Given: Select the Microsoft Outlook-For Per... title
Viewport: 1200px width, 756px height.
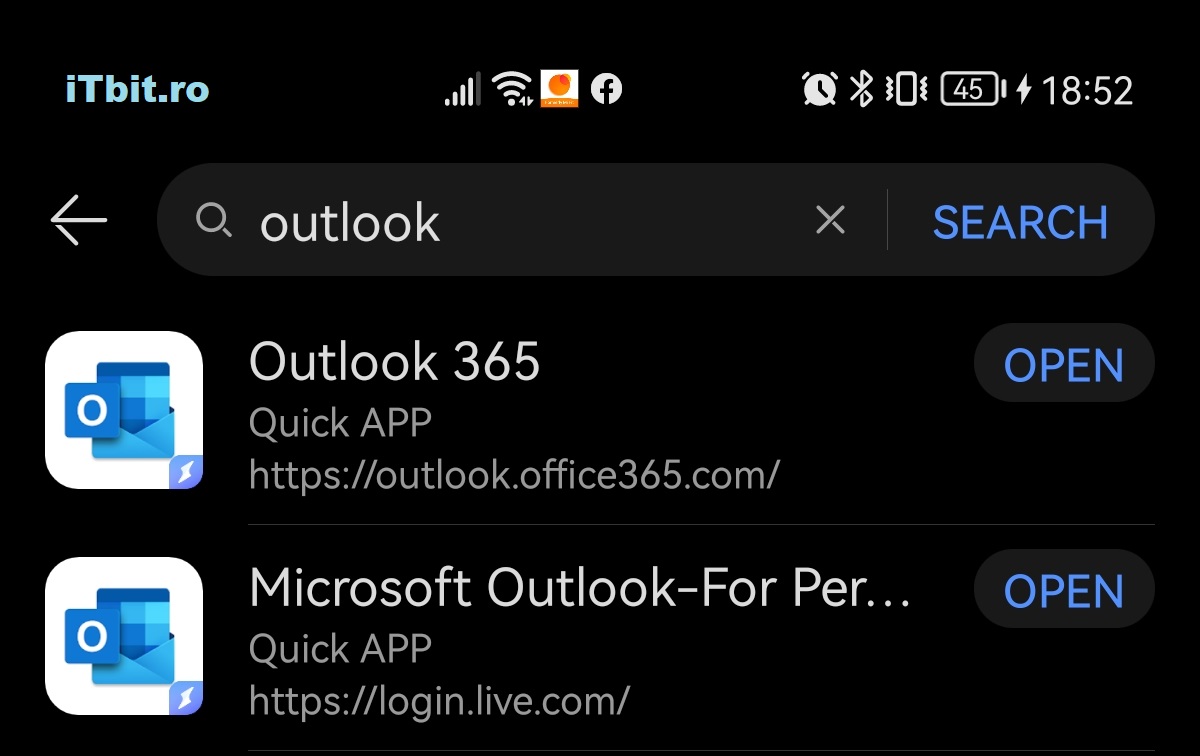Looking at the screenshot, I should 580,588.
